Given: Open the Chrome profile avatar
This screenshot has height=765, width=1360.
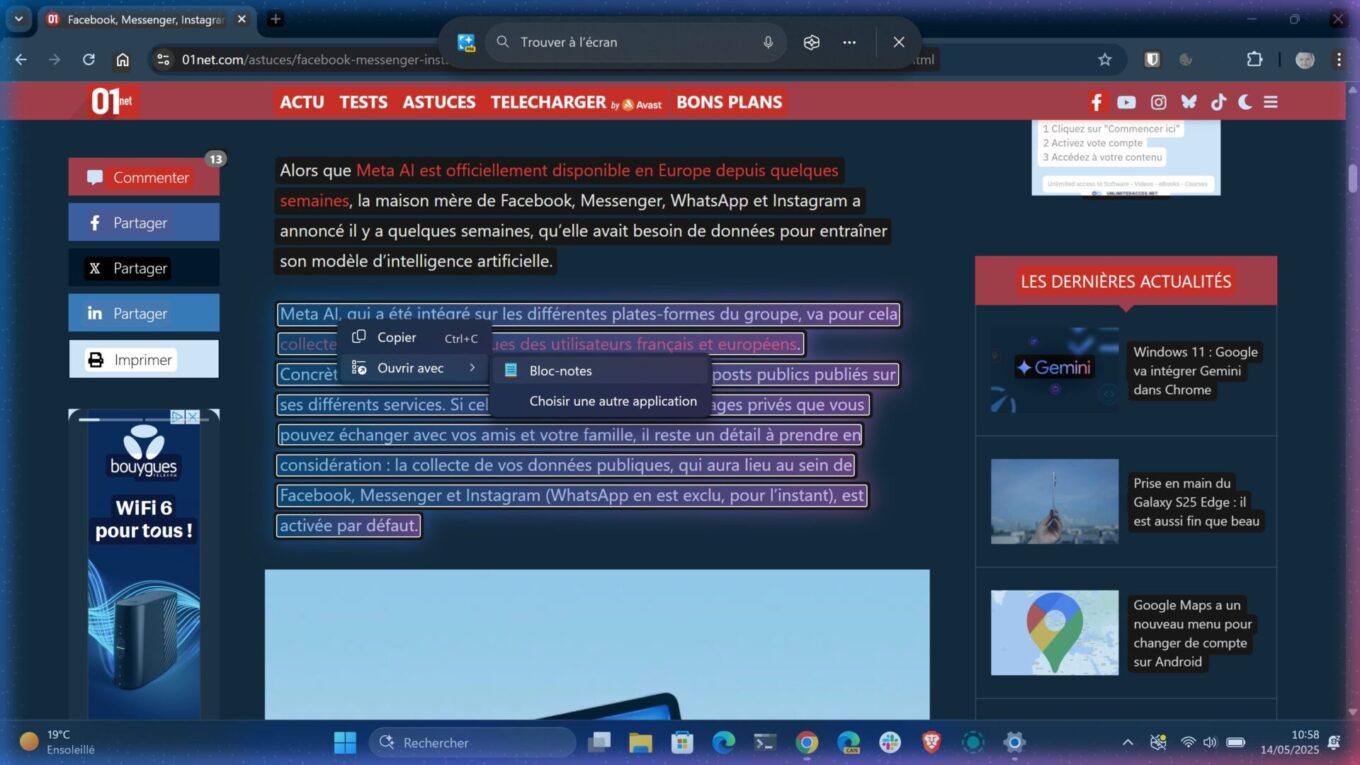Looking at the screenshot, I should click(x=1305, y=60).
